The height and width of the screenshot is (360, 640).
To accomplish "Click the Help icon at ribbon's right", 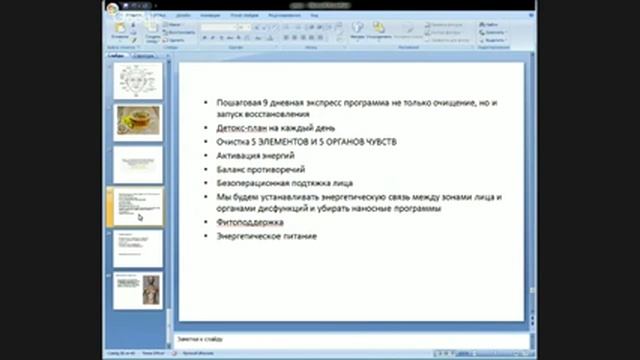I will tap(531, 15).
